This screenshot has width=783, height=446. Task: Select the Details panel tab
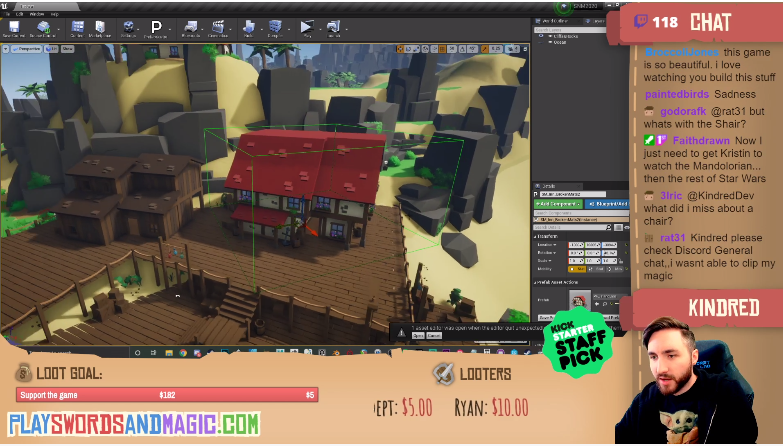(558, 186)
